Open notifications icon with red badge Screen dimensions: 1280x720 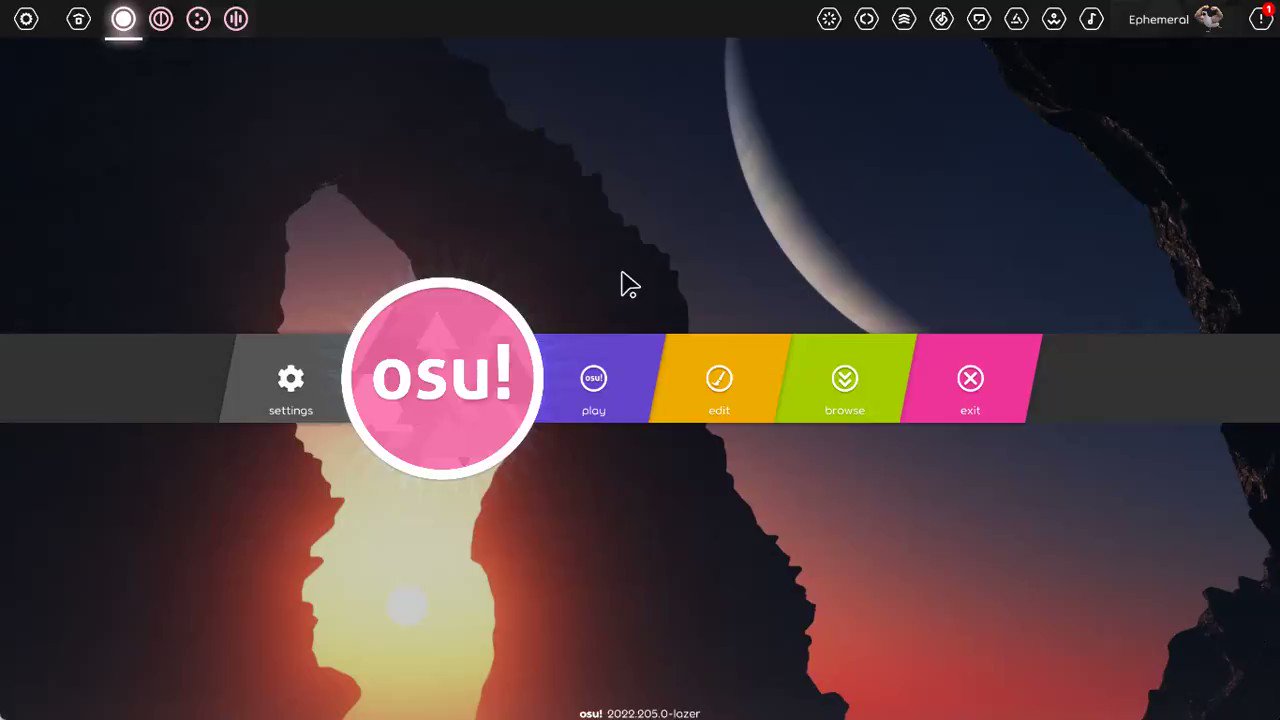1261,19
